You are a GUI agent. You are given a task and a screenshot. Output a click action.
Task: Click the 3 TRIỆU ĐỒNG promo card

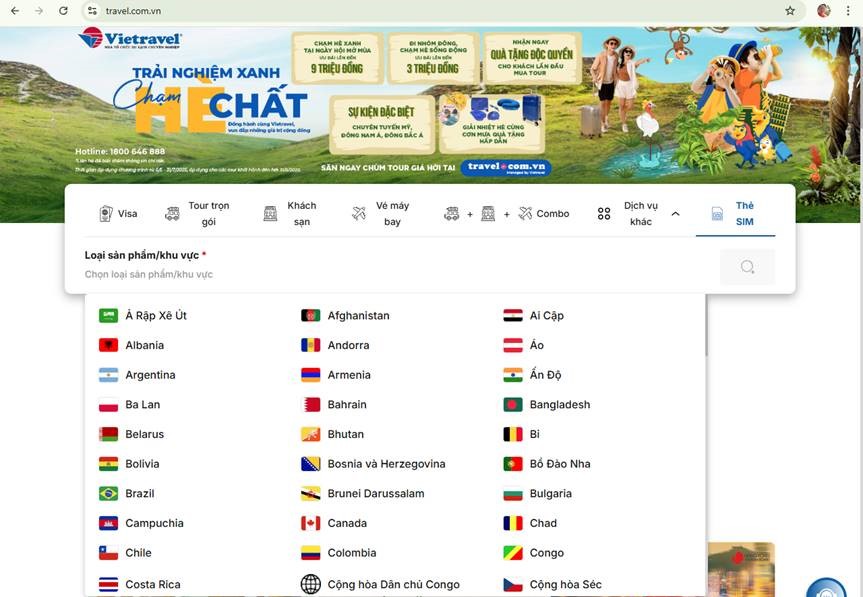(433, 58)
